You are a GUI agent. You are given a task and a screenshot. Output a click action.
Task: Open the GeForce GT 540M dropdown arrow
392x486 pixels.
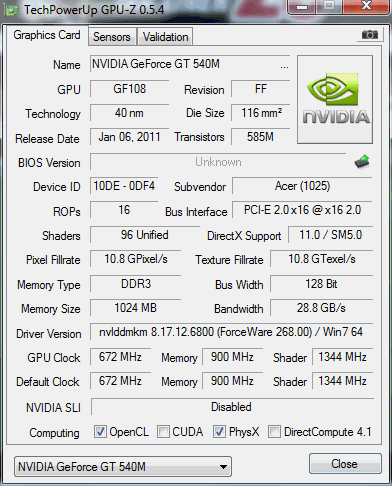223,467
